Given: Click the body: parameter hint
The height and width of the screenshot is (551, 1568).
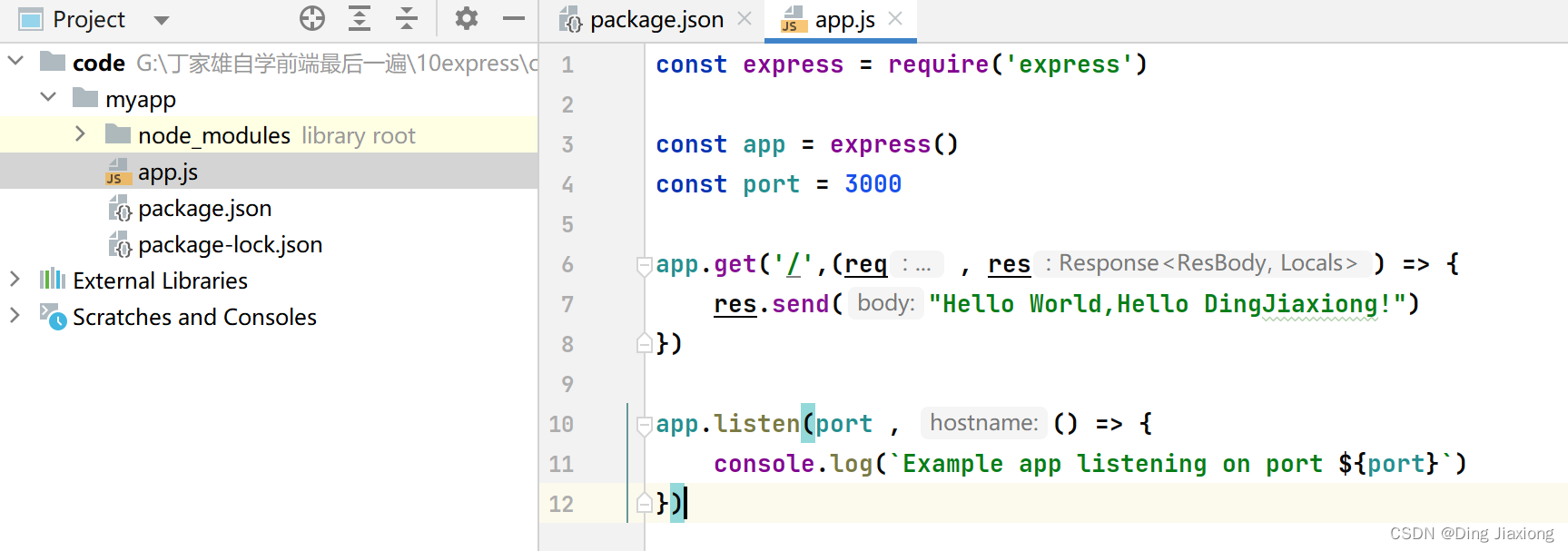Looking at the screenshot, I should coord(886,303).
